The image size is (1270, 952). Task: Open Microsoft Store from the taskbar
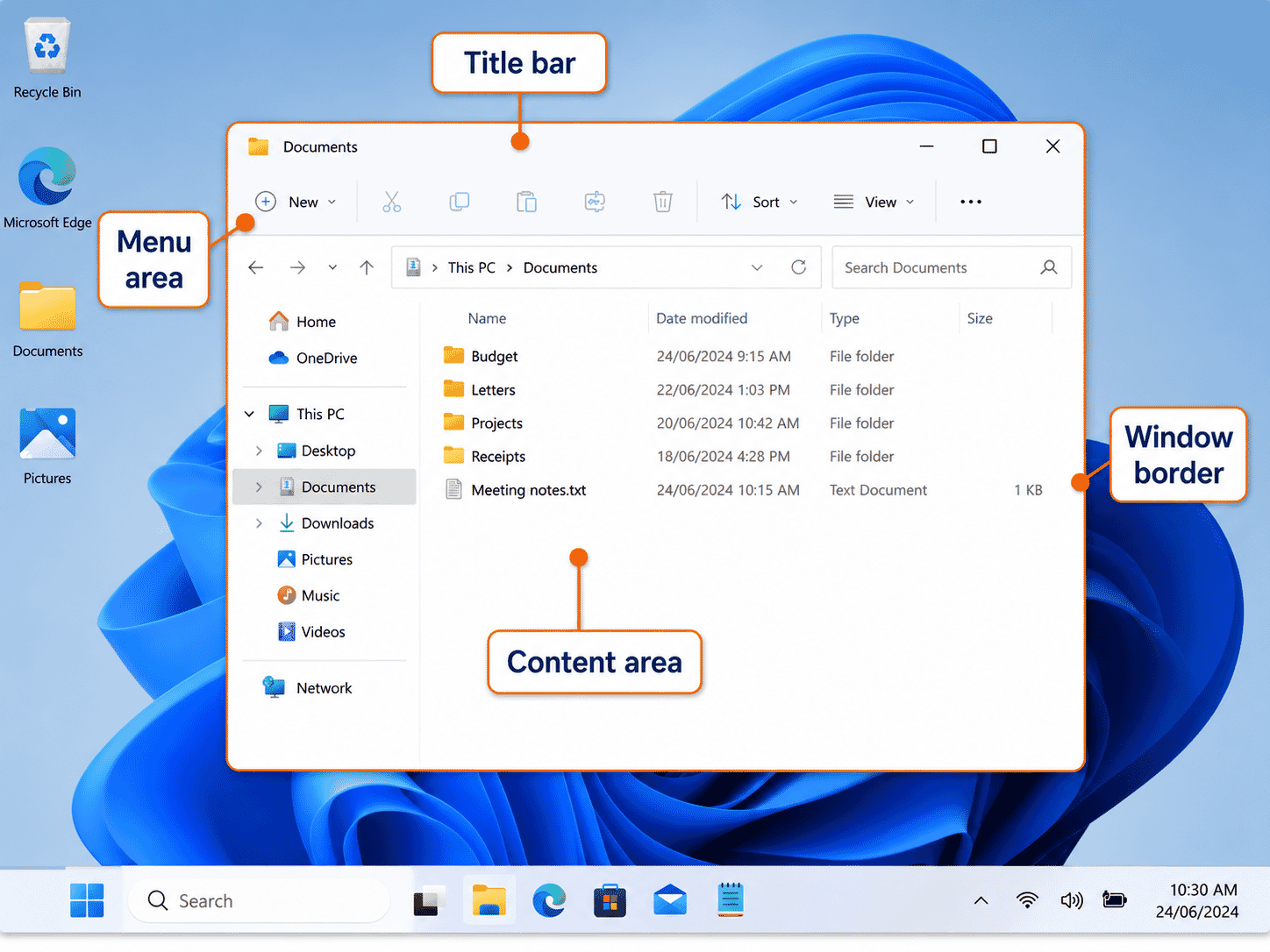pyautogui.click(x=610, y=900)
